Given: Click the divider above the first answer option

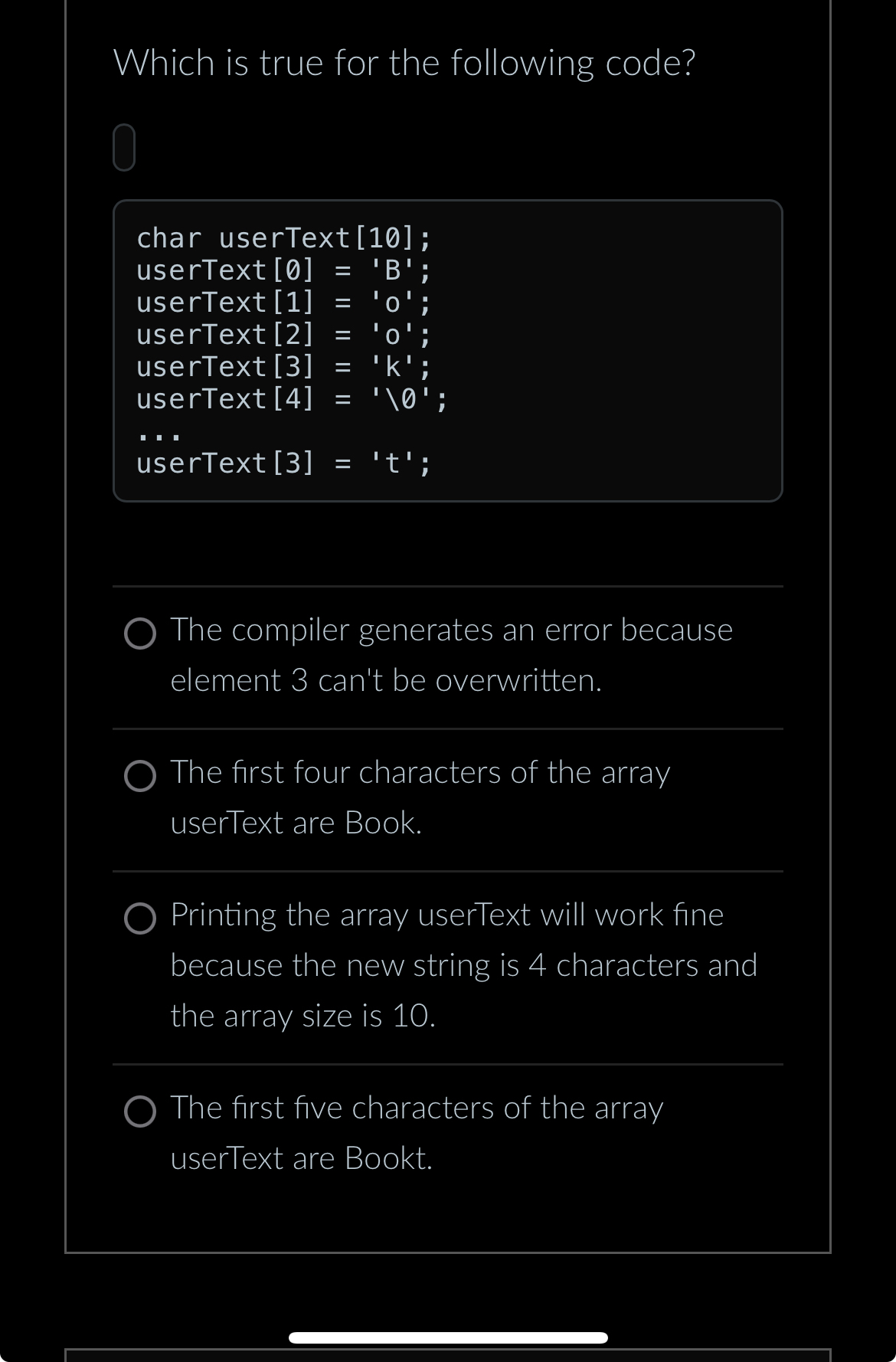Looking at the screenshot, I should click(448, 587).
